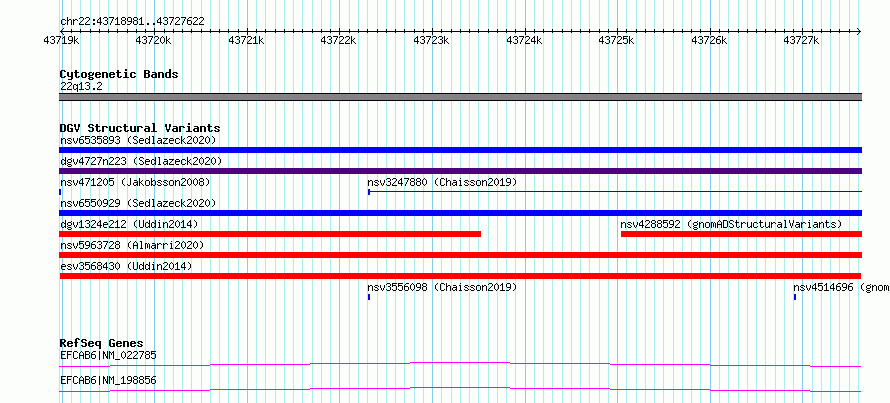
Task: Click the 43720k ruler position
Action: point(154,40)
